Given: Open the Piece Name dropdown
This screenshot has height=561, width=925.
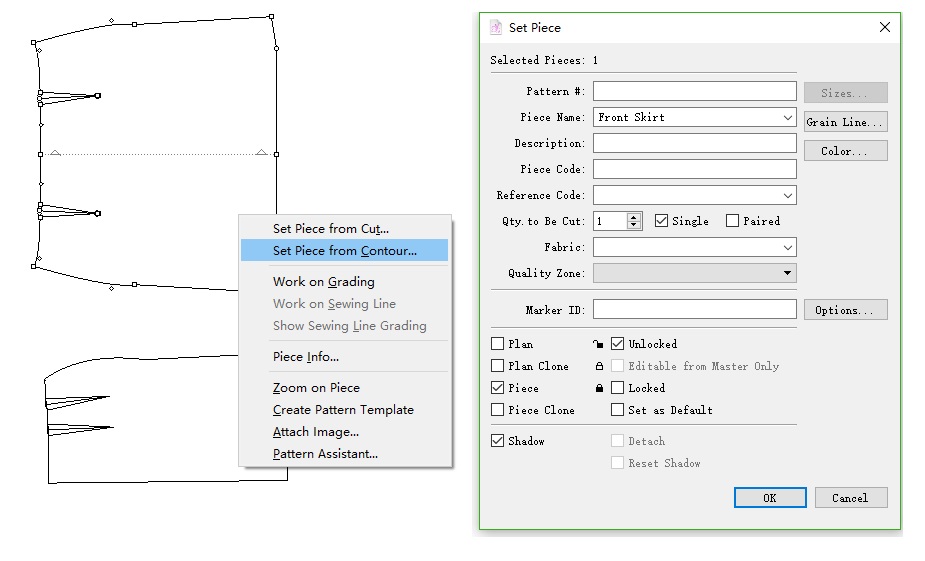Looking at the screenshot, I should (x=788, y=118).
